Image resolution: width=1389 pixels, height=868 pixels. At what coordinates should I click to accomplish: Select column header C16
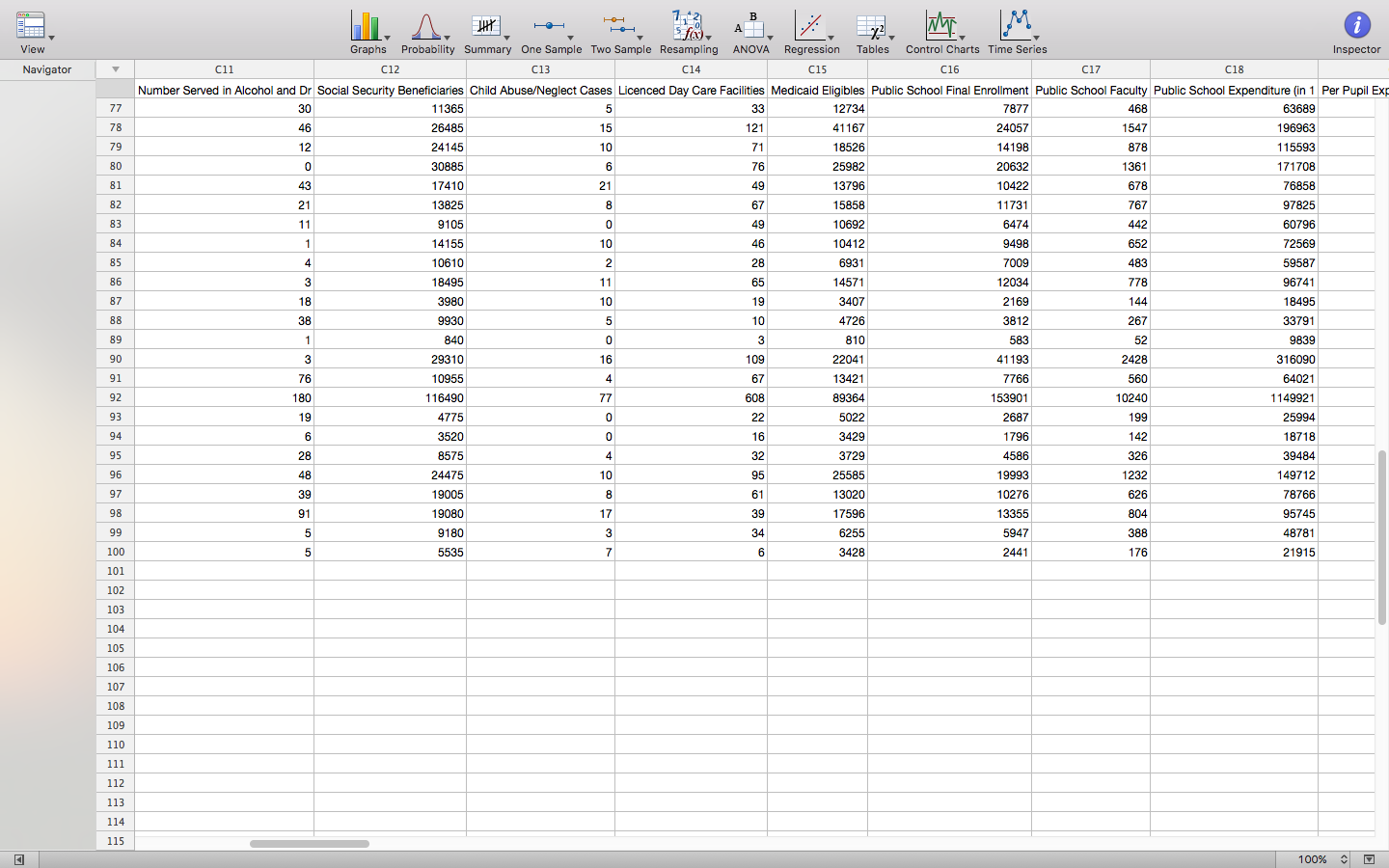[x=949, y=69]
